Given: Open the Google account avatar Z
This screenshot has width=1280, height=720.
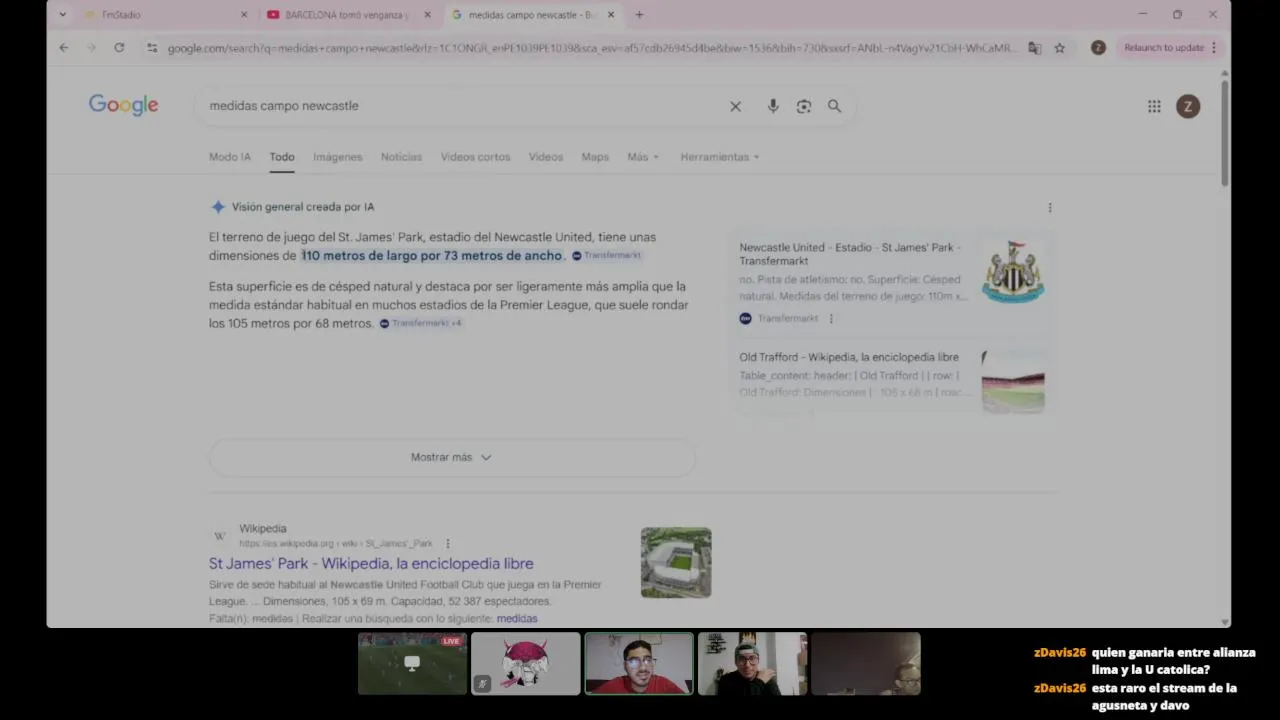Looking at the screenshot, I should tap(1188, 106).
